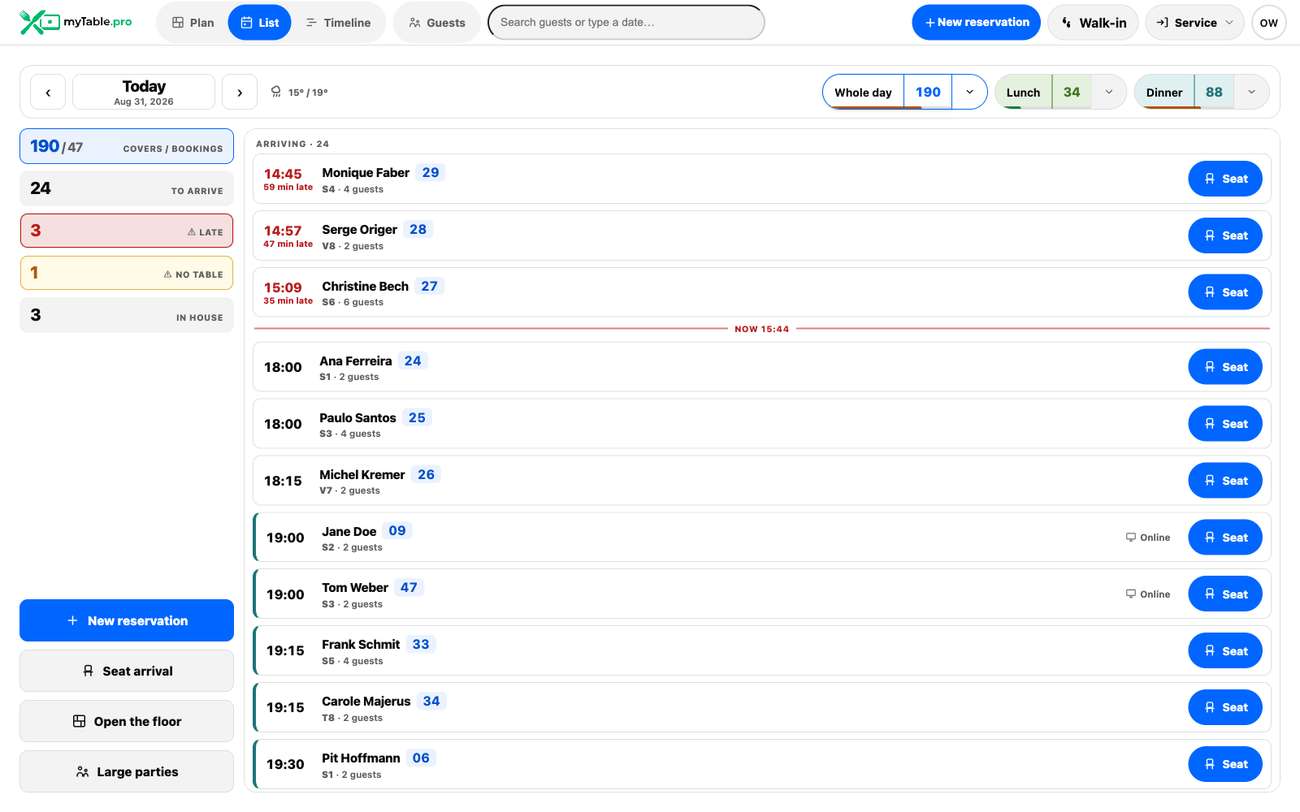Seat Serge Origer's reservation

click(x=1225, y=236)
